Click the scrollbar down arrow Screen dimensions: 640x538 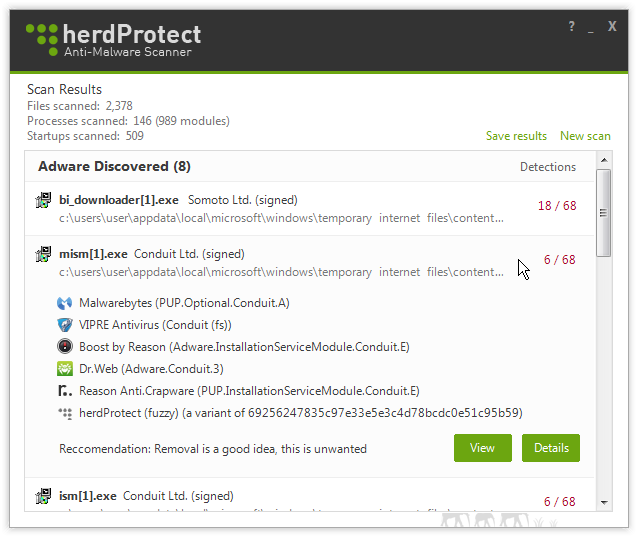tap(604, 502)
